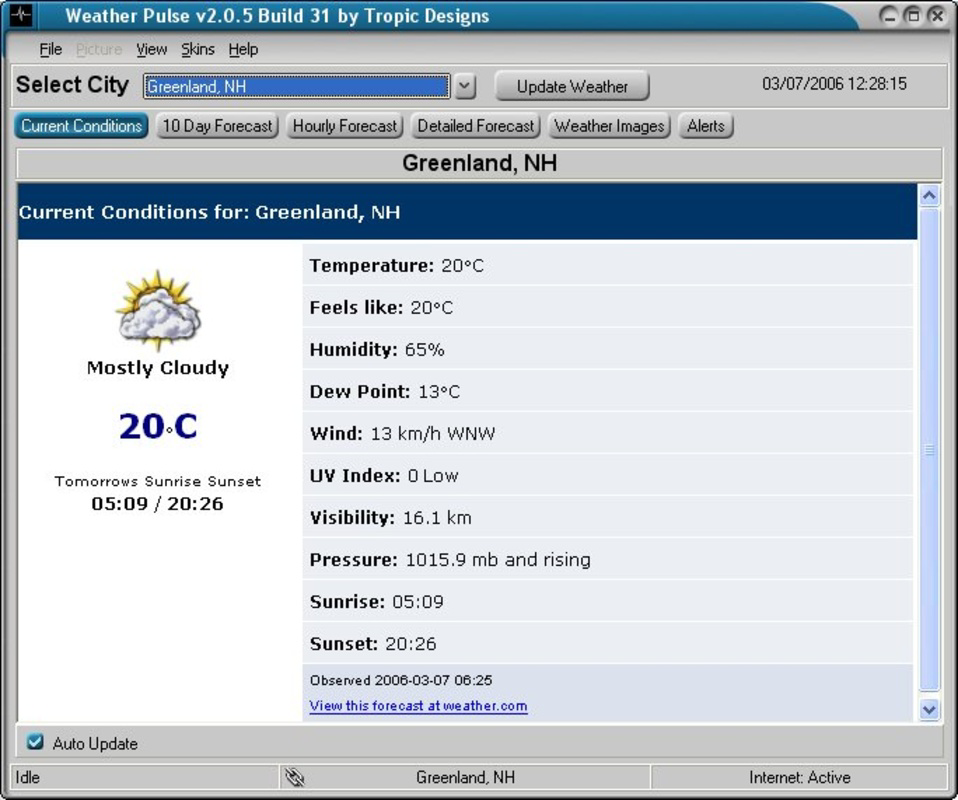Click the Mostly Cloudy weather icon
Image resolution: width=958 pixels, height=800 pixels.
(x=159, y=313)
